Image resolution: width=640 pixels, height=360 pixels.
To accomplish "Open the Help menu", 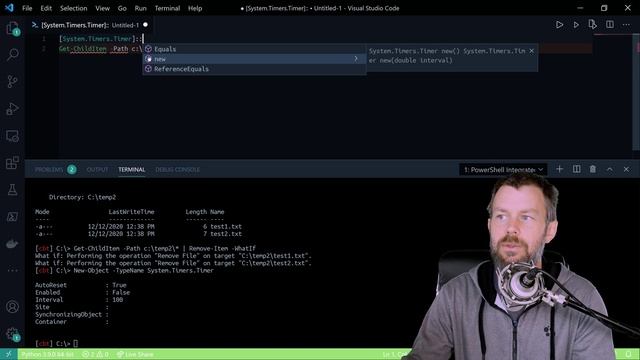I will click(x=195, y=8).
